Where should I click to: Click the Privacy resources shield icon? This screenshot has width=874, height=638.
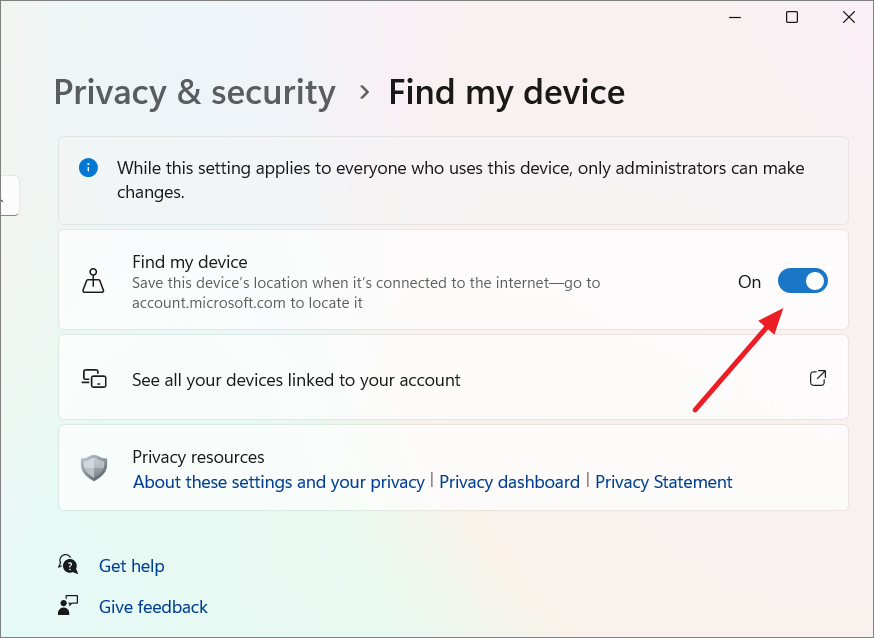tap(94, 467)
